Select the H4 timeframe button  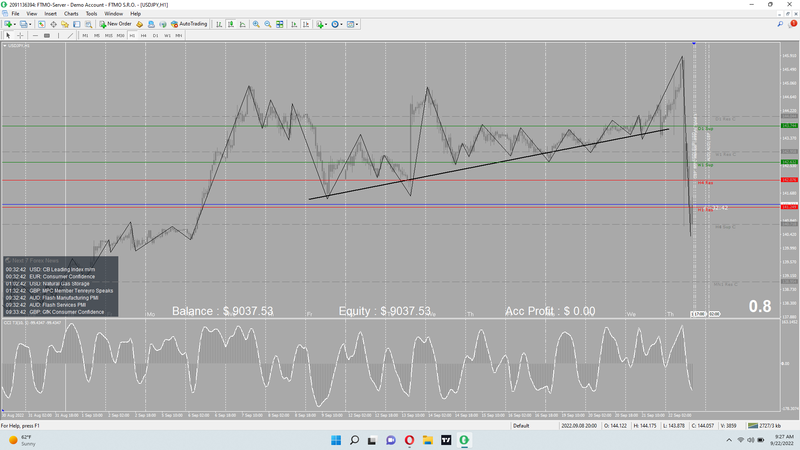[x=144, y=35]
